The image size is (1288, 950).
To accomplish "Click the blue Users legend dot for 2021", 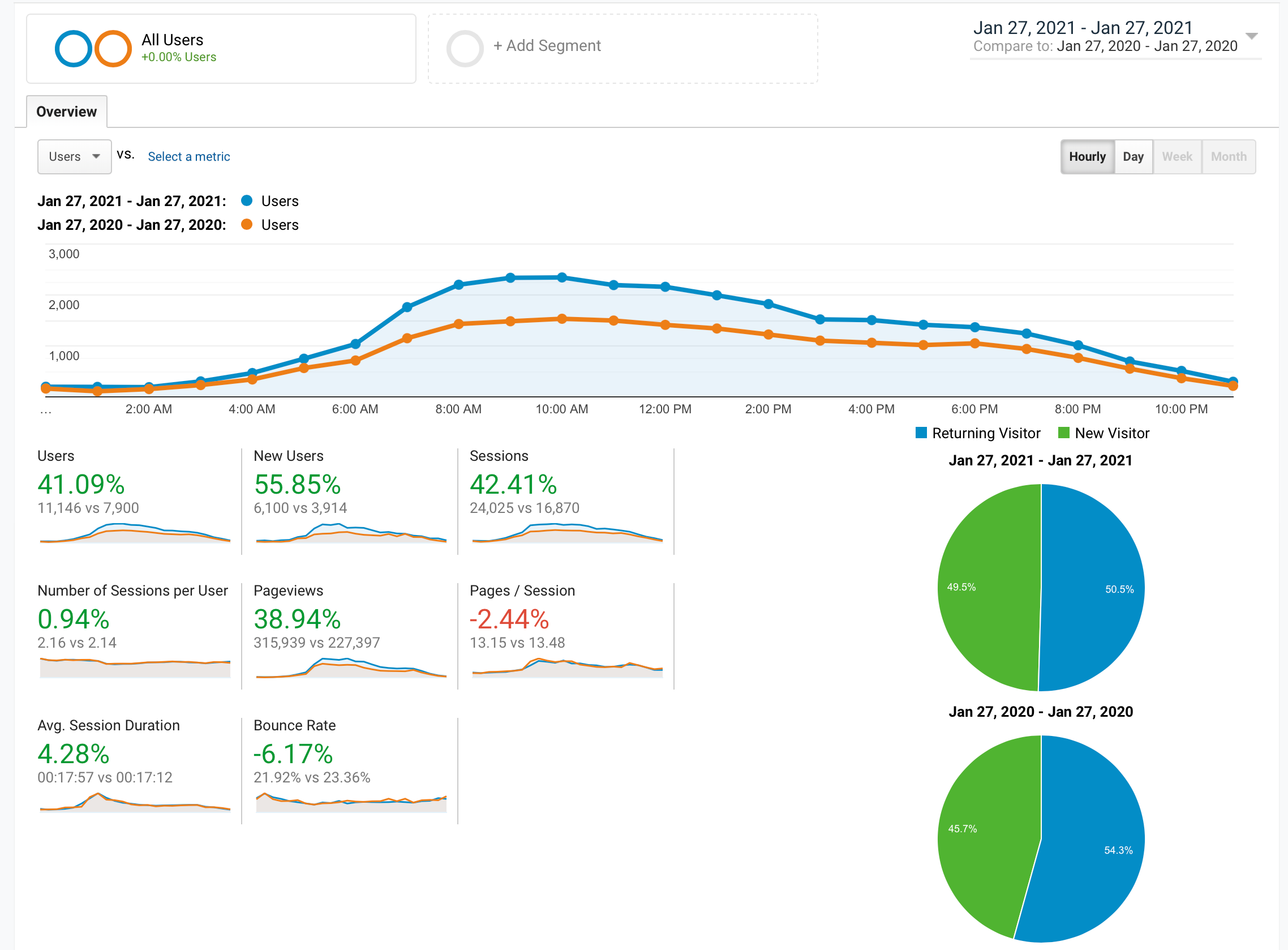I will [x=247, y=200].
